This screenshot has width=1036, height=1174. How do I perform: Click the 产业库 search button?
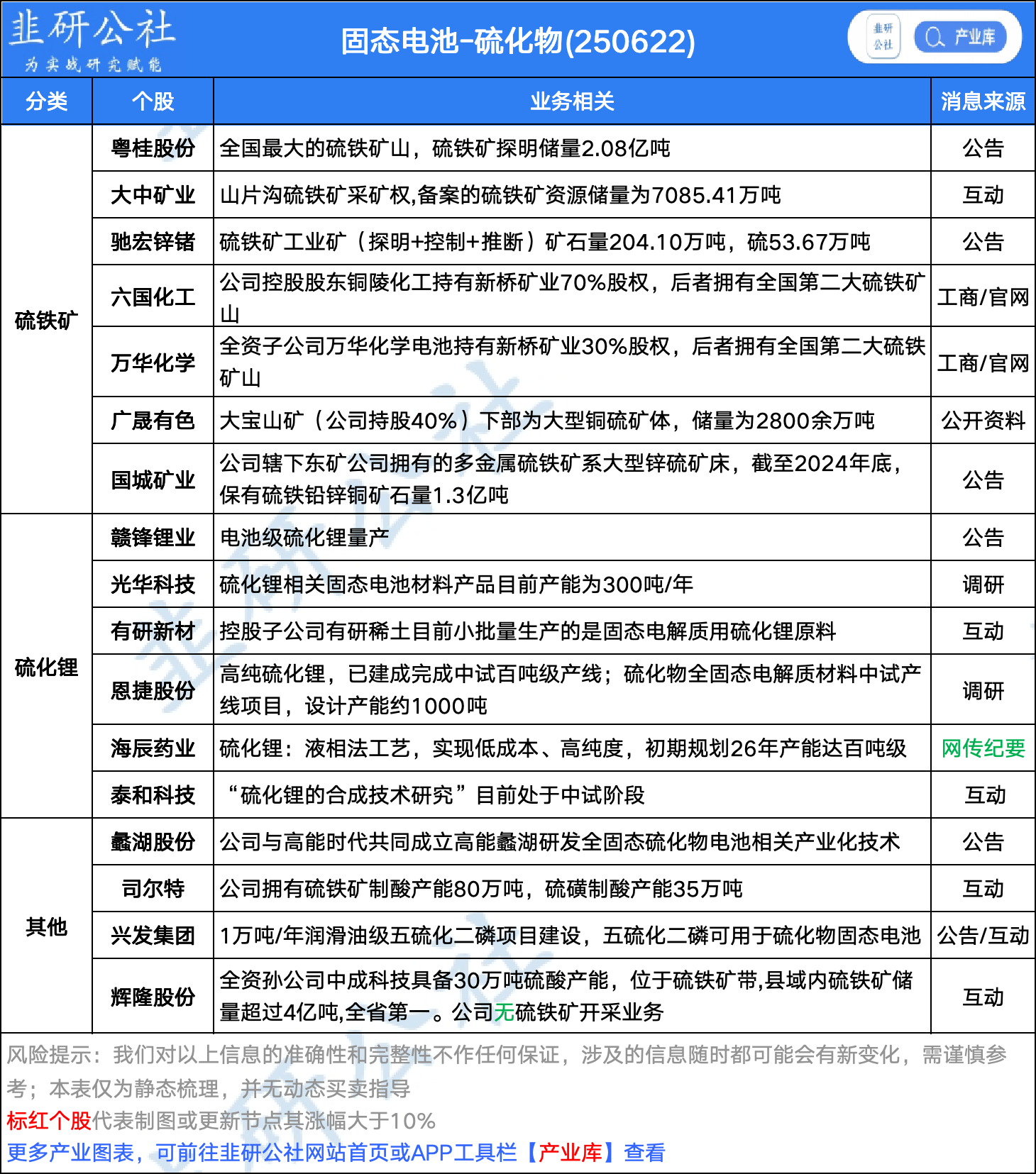coord(961,37)
